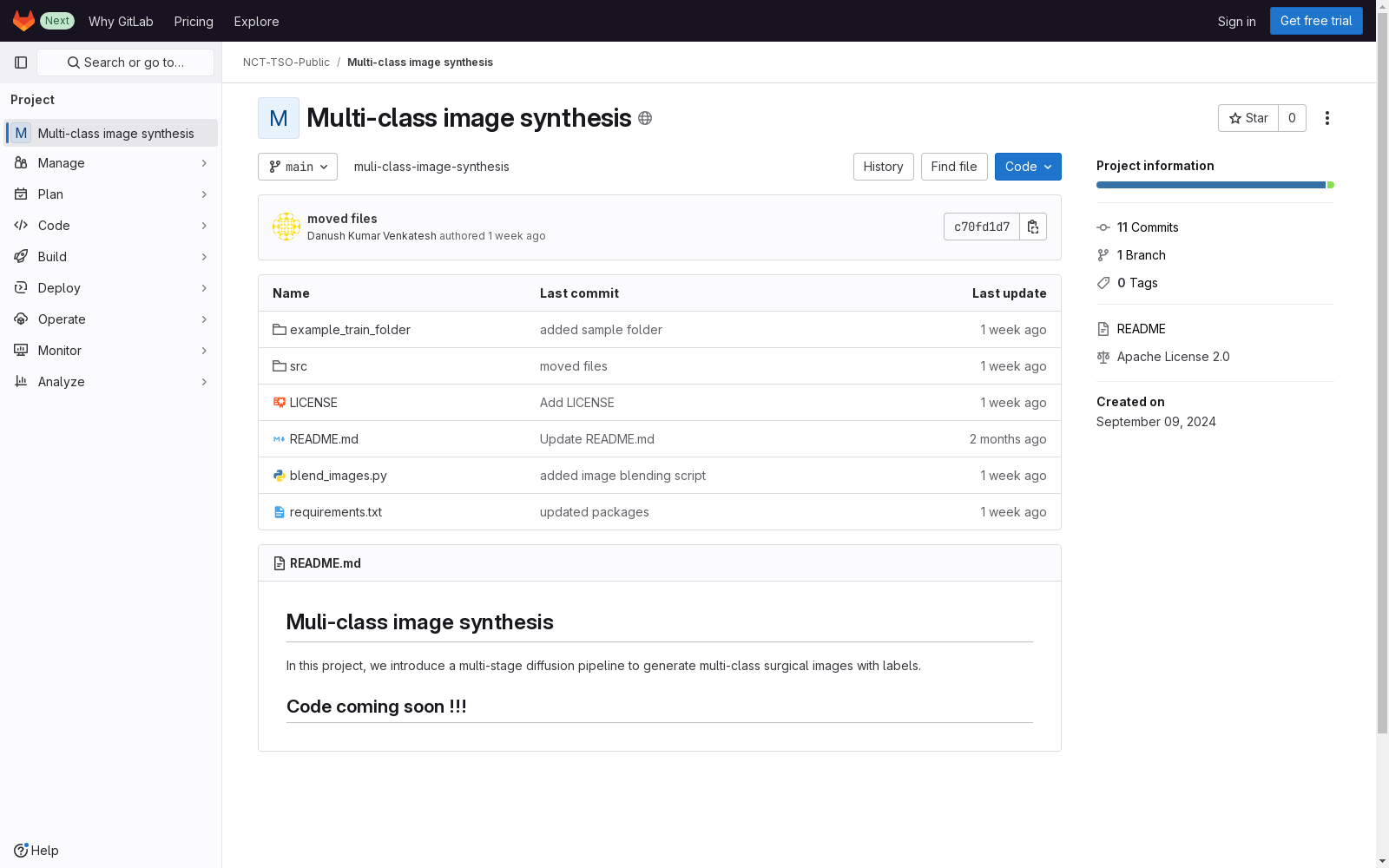Open Why GitLab in top navigation
The height and width of the screenshot is (868, 1389).
121,22
